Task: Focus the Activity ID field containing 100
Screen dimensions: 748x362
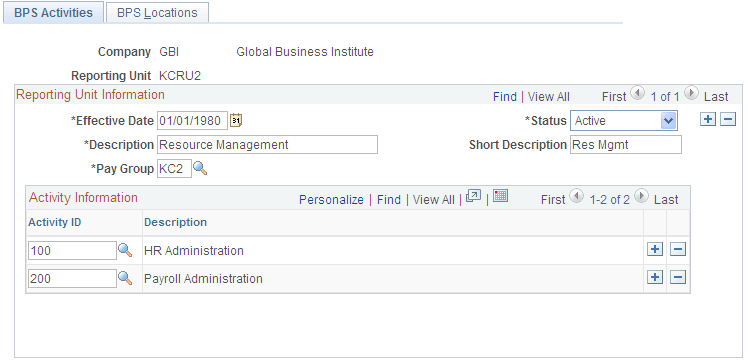Action: click(x=72, y=250)
